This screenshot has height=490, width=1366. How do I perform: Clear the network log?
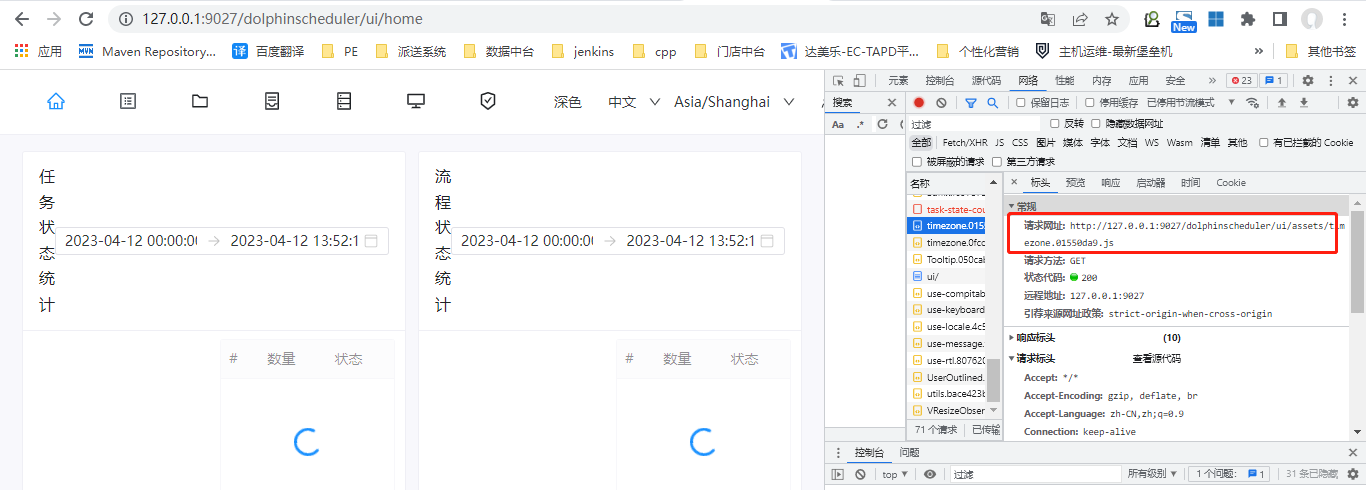click(x=941, y=102)
